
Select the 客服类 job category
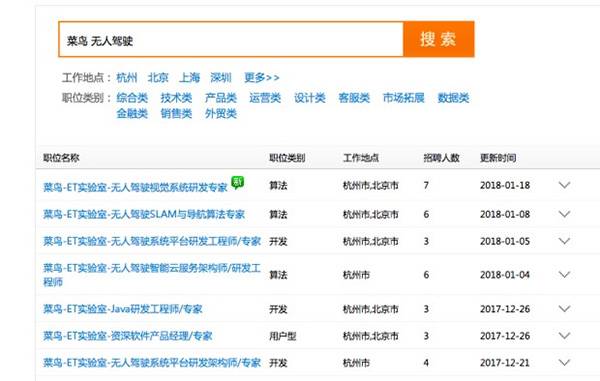(354, 98)
